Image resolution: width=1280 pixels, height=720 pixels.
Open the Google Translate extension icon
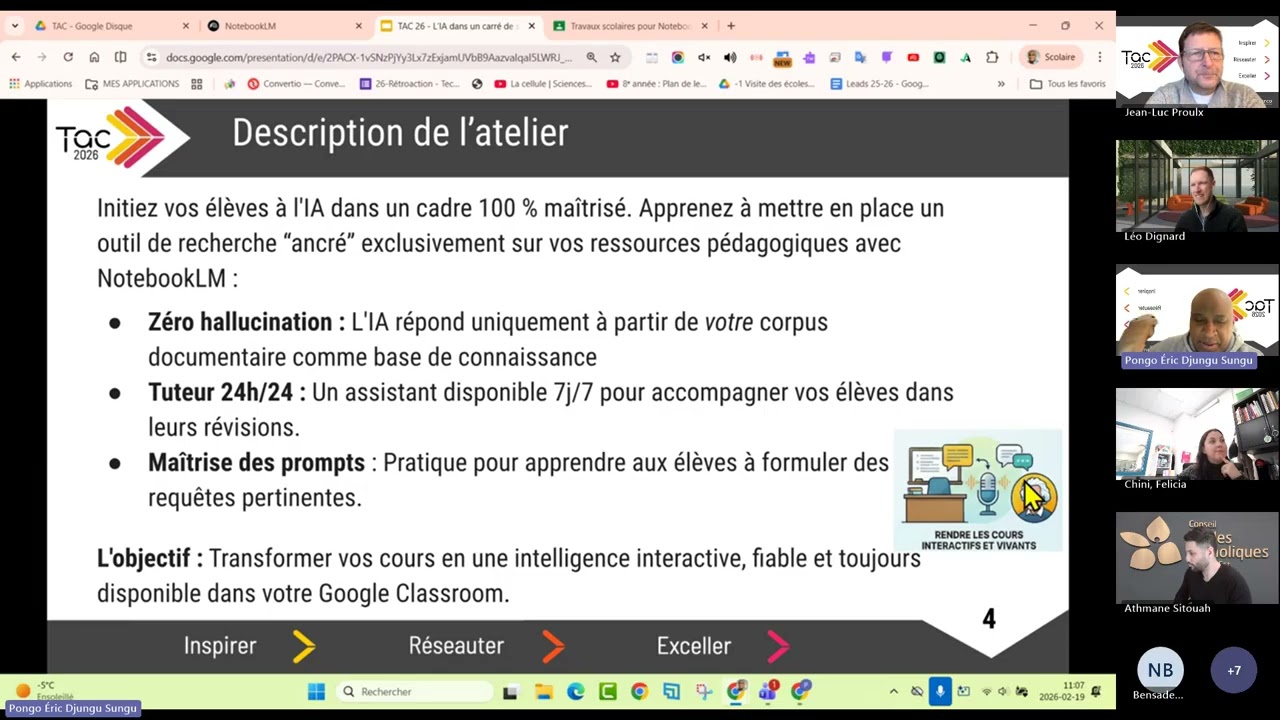(860, 57)
